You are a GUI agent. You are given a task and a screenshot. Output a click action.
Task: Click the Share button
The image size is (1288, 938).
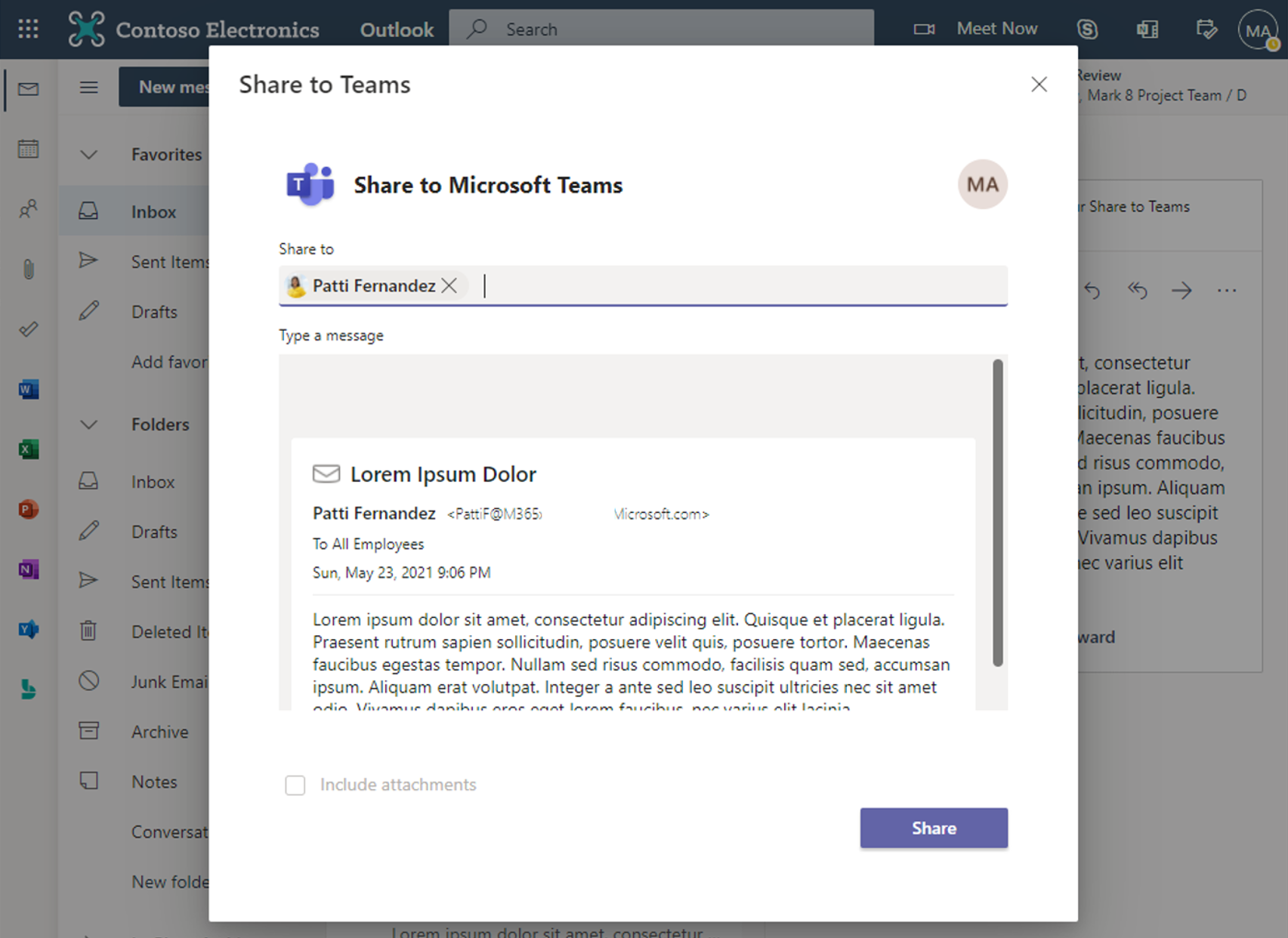pos(933,828)
